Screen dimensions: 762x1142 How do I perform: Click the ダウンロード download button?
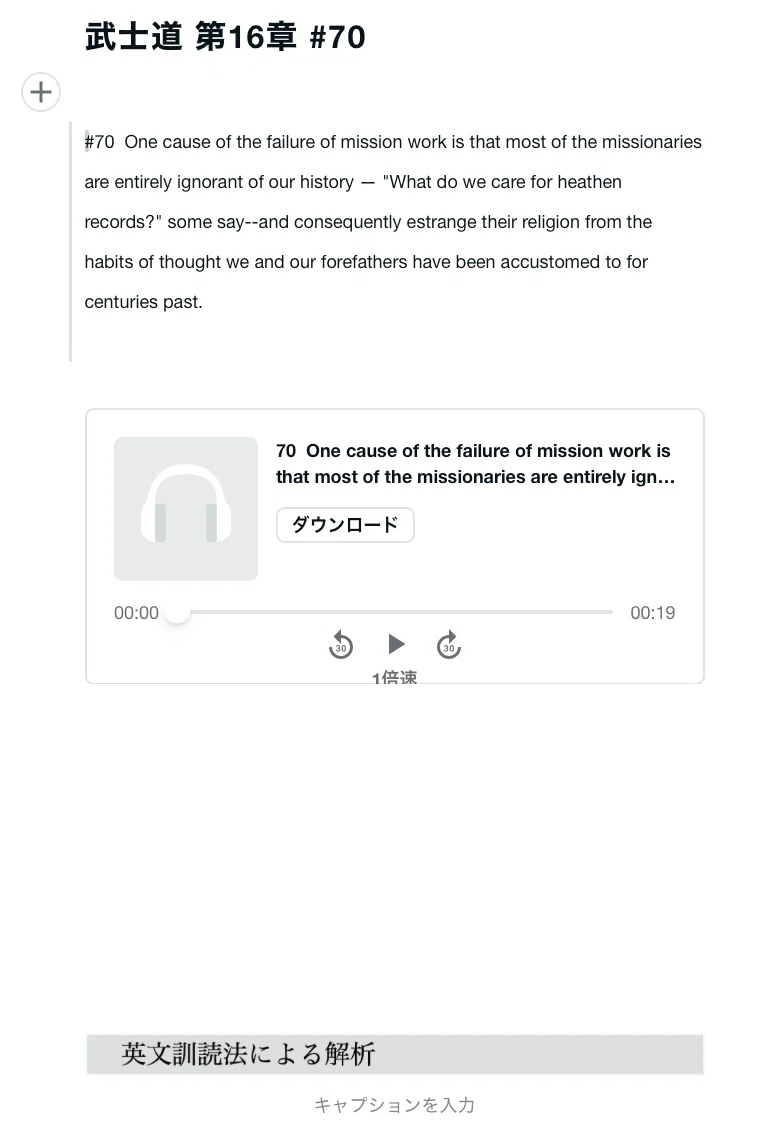(345, 524)
